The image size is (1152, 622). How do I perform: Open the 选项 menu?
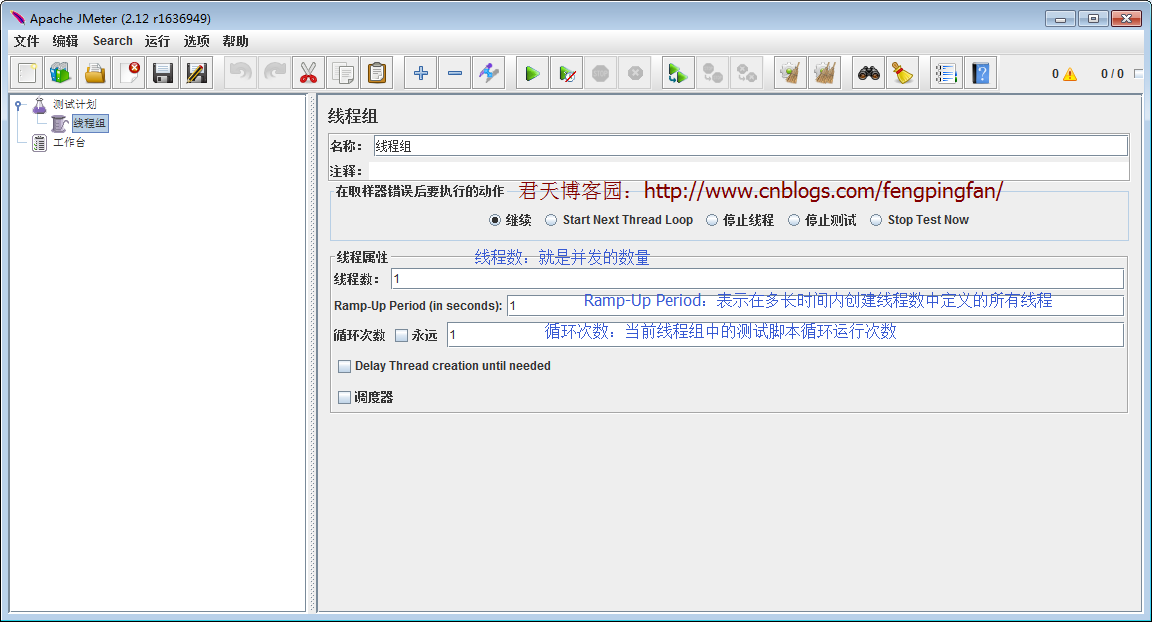pyautogui.click(x=196, y=41)
